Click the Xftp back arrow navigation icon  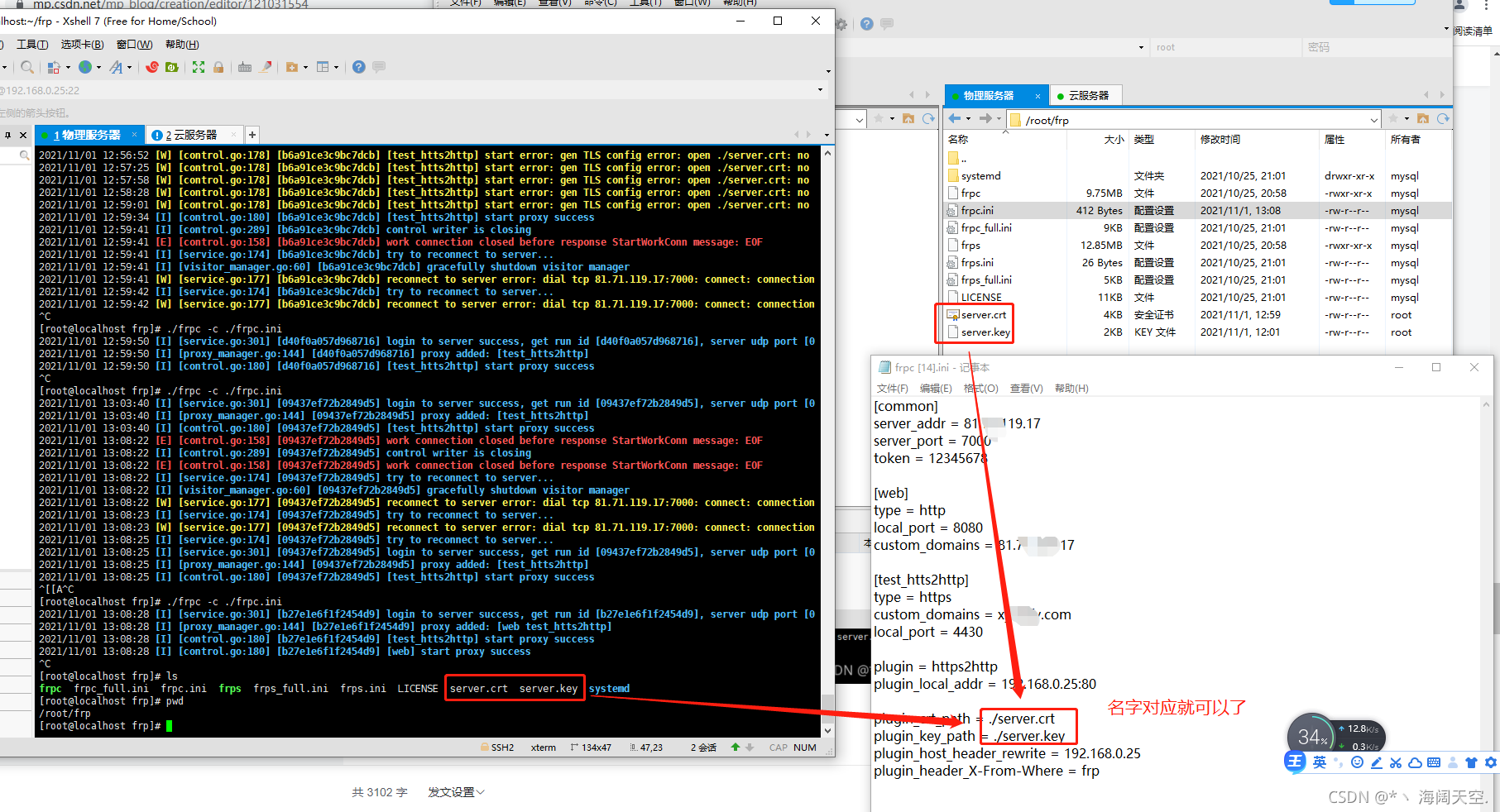[x=955, y=118]
